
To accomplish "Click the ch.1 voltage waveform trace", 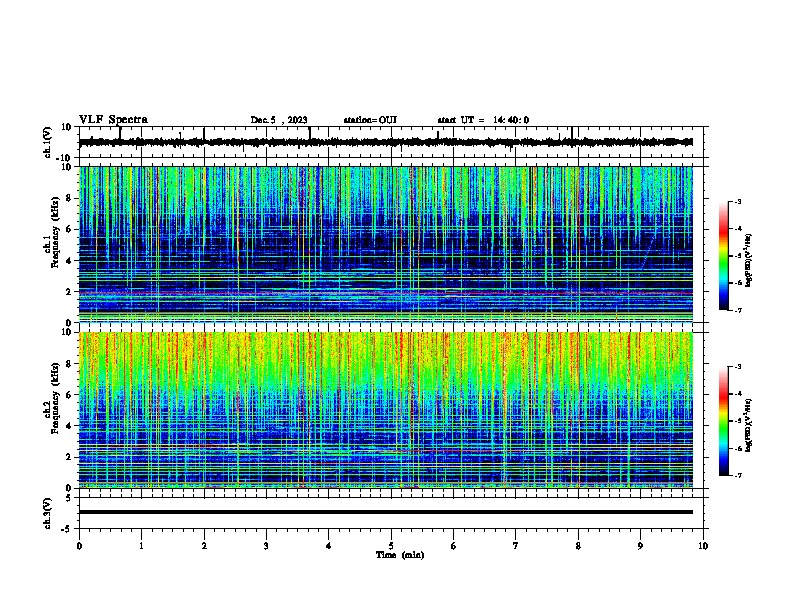I will tap(385, 142).
